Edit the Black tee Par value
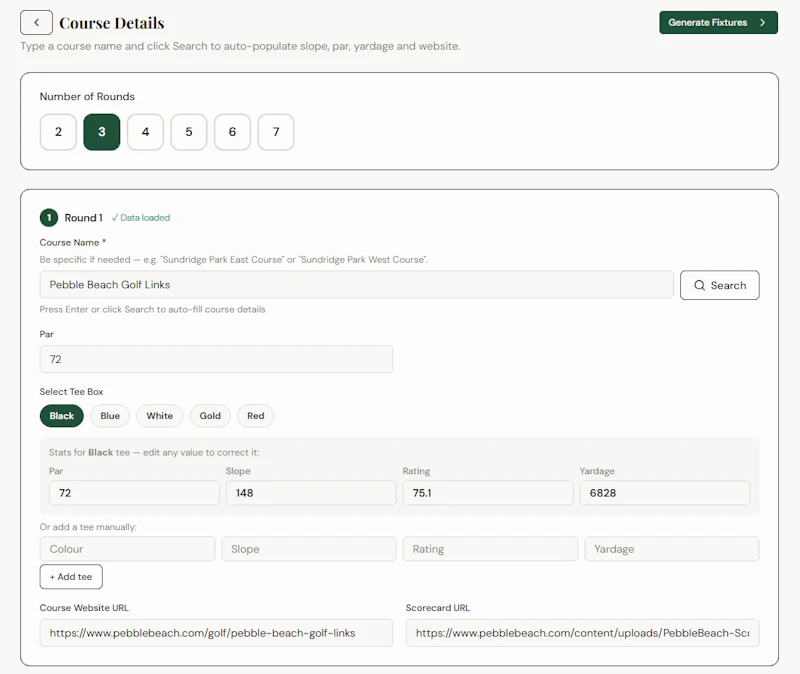This screenshot has width=800, height=674. tap(134, 493)
